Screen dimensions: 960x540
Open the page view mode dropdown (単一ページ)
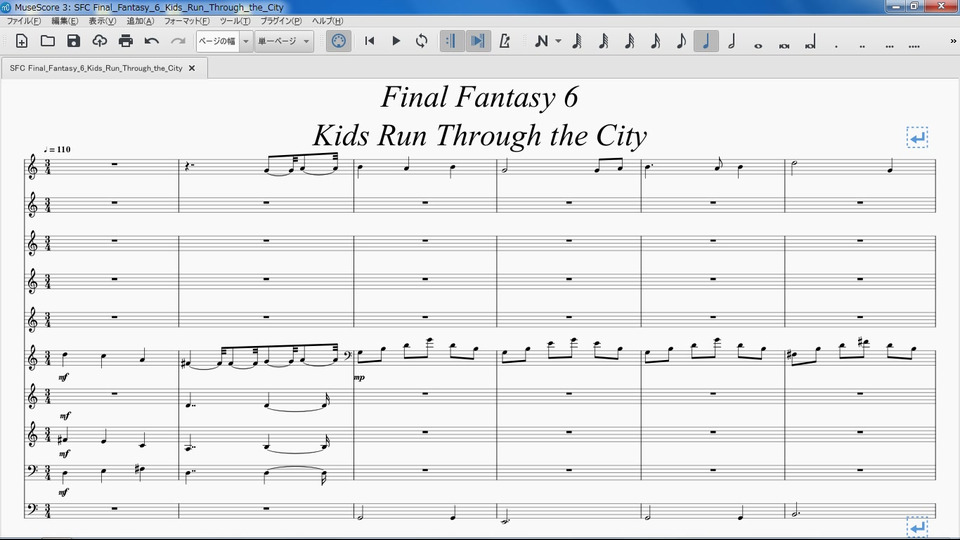click(283, 41)
